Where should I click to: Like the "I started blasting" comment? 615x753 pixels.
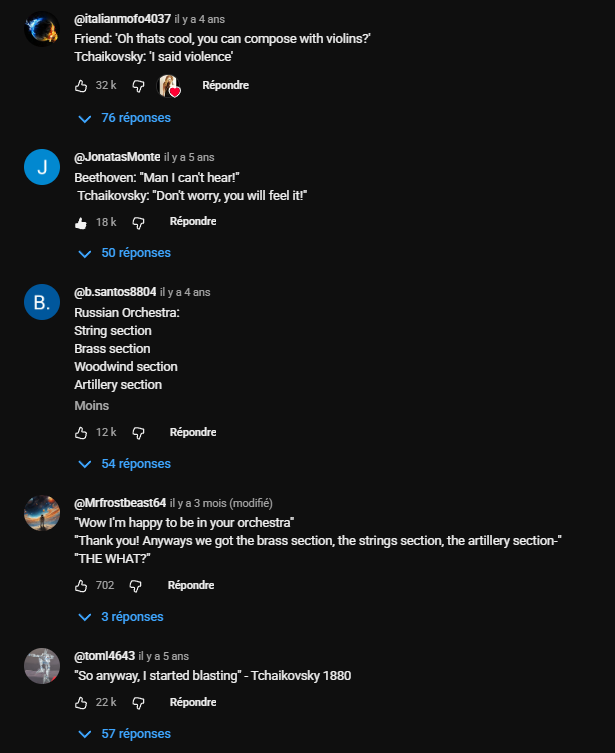(x=81, y=703)
